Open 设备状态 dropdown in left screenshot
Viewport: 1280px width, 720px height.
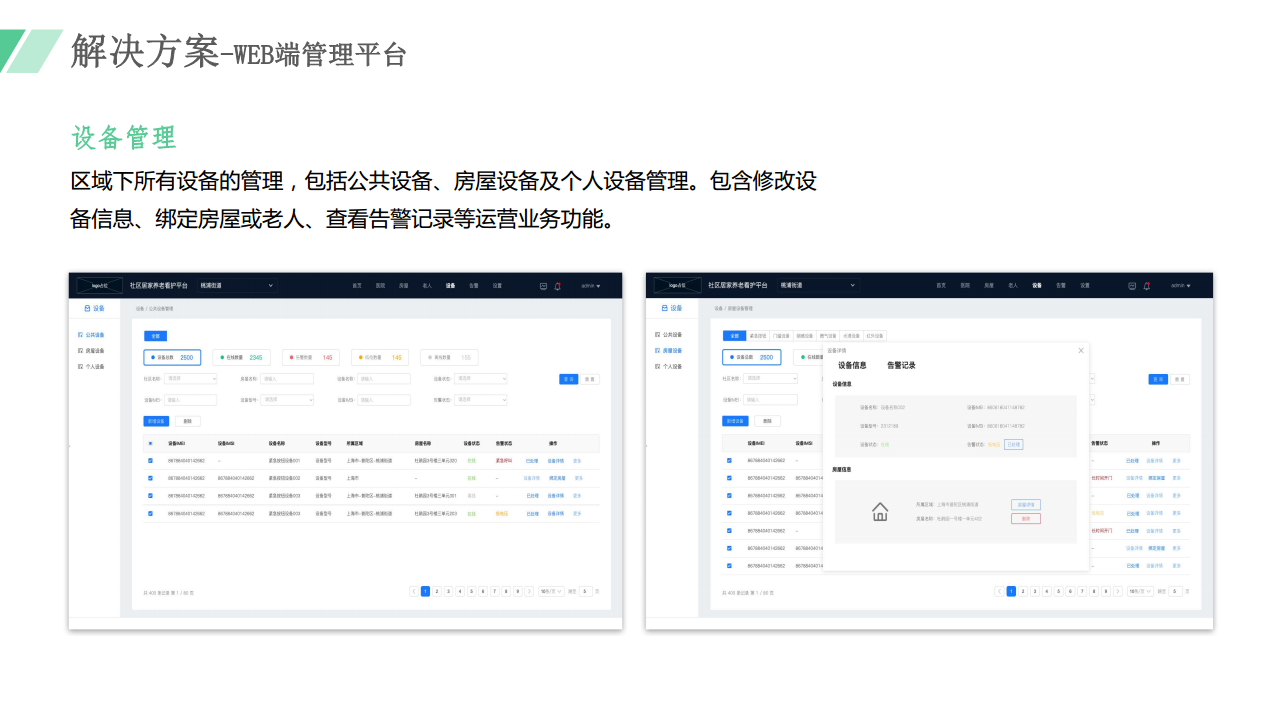coord(481,379)
